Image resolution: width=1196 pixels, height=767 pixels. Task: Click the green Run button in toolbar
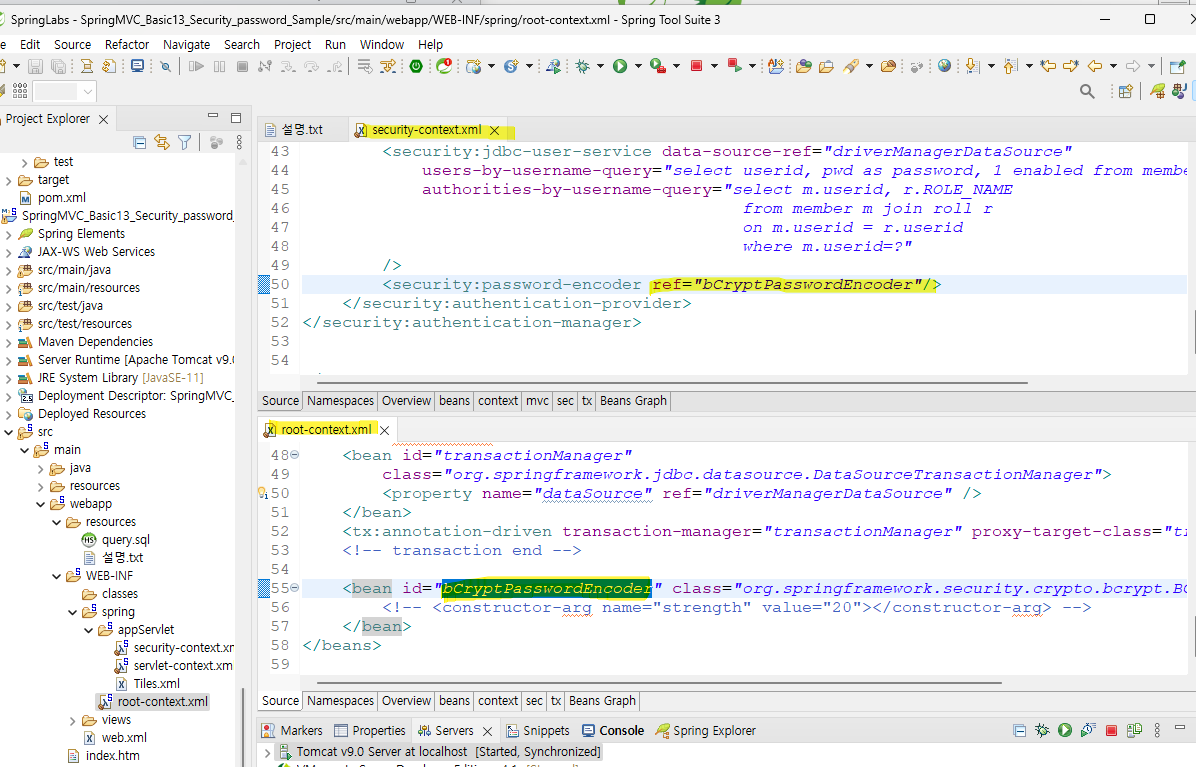pos(620,66)
